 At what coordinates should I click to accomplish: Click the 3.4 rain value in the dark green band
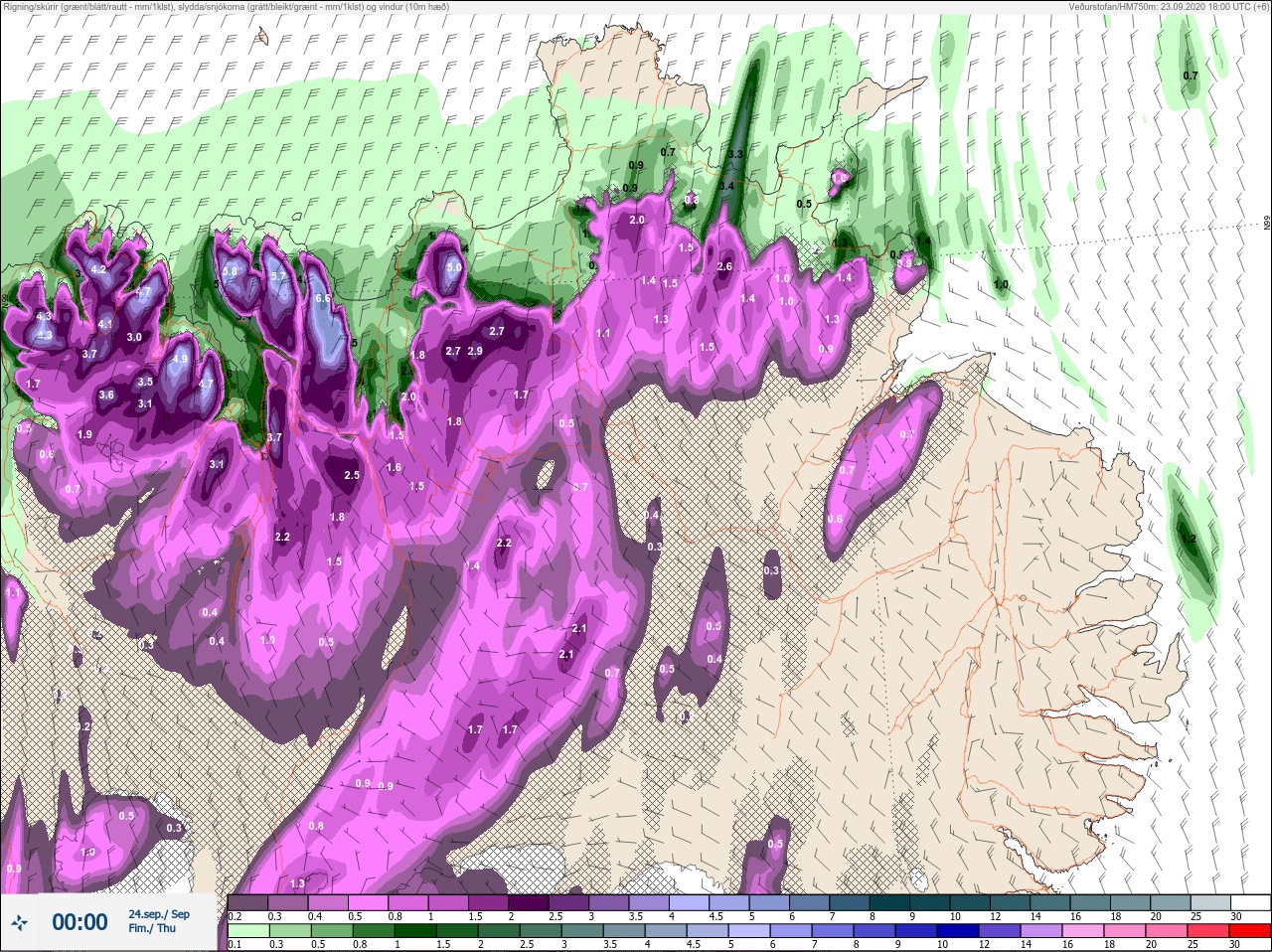[x=726, y=186]
